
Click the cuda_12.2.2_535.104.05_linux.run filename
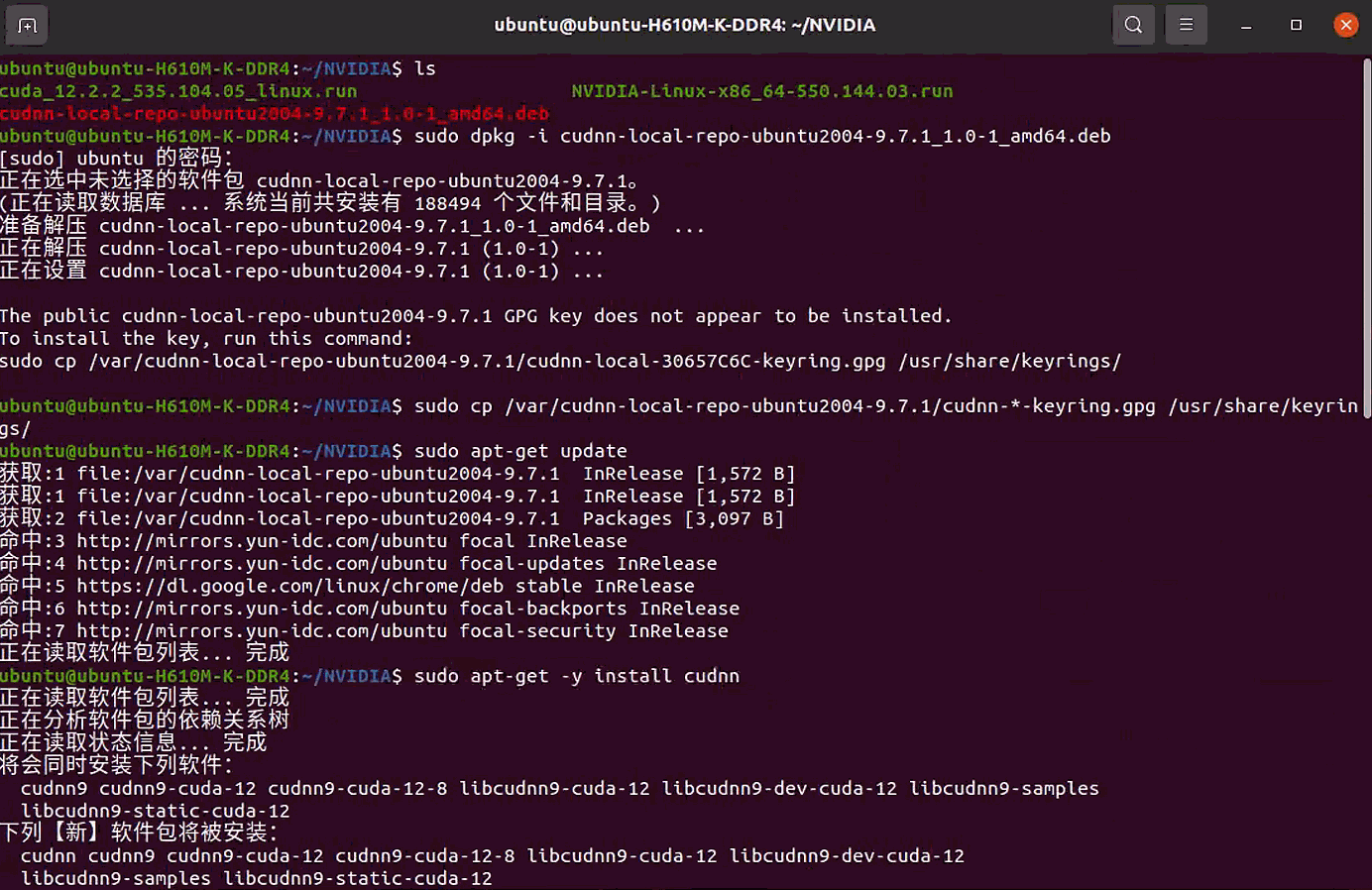(x=178, y=91)
